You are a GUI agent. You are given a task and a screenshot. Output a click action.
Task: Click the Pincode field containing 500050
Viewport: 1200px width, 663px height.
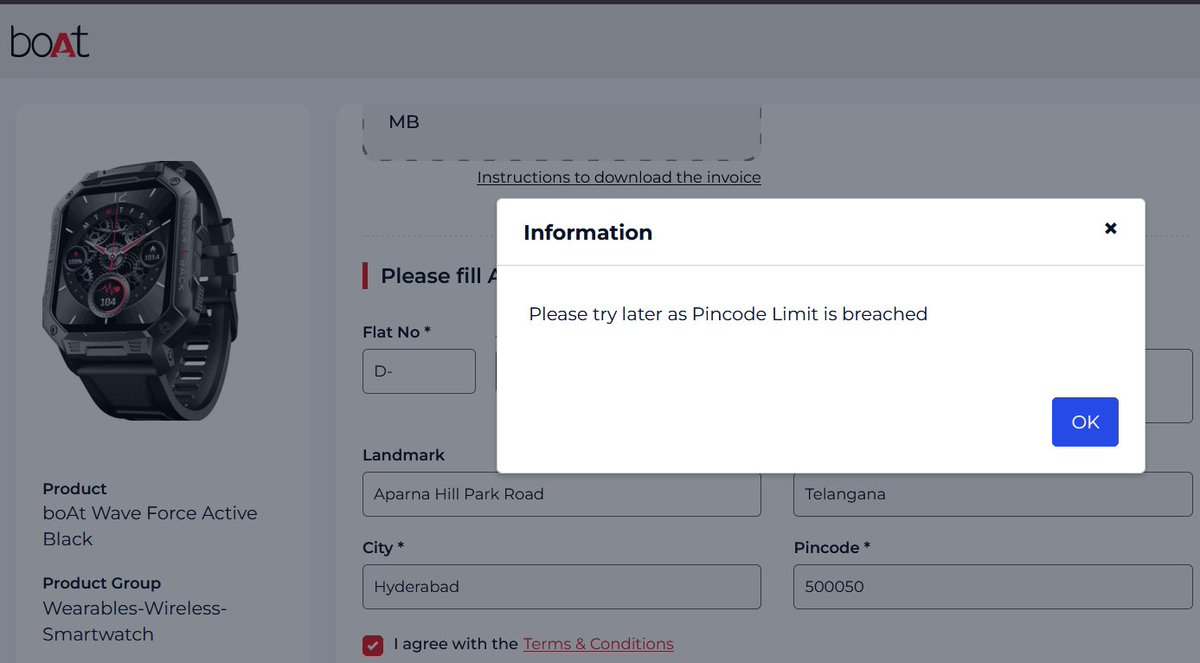coord(993,587)
